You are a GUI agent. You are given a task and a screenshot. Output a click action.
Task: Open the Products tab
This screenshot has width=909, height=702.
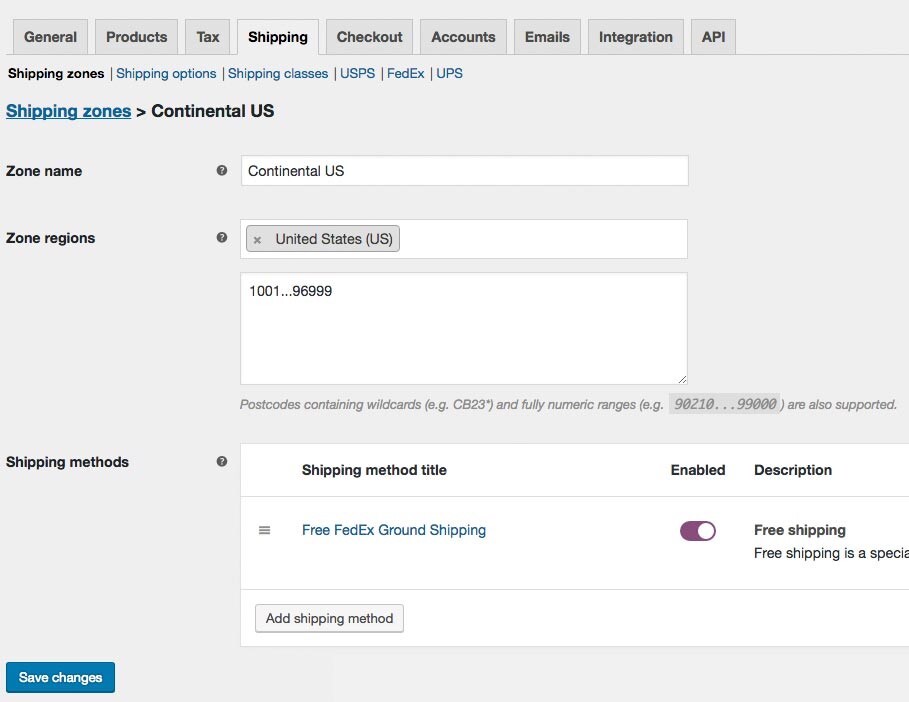tap(136, 37)
